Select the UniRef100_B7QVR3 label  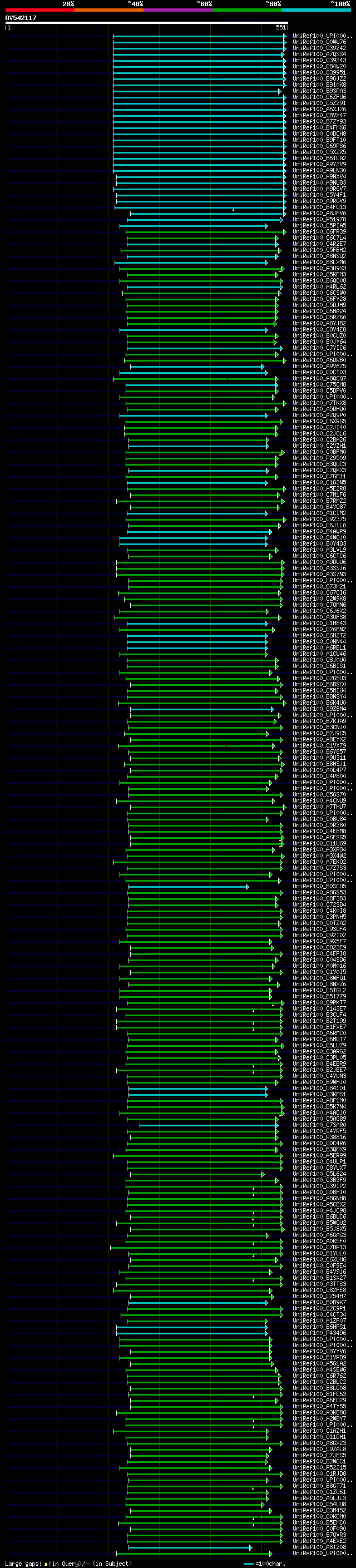(319, 1535)
